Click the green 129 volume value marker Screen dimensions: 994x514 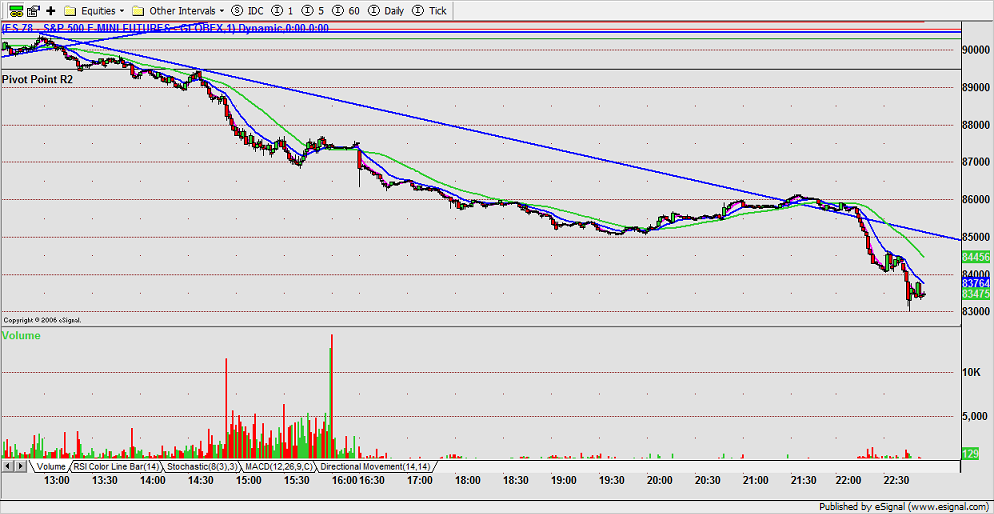click(972, 455)
